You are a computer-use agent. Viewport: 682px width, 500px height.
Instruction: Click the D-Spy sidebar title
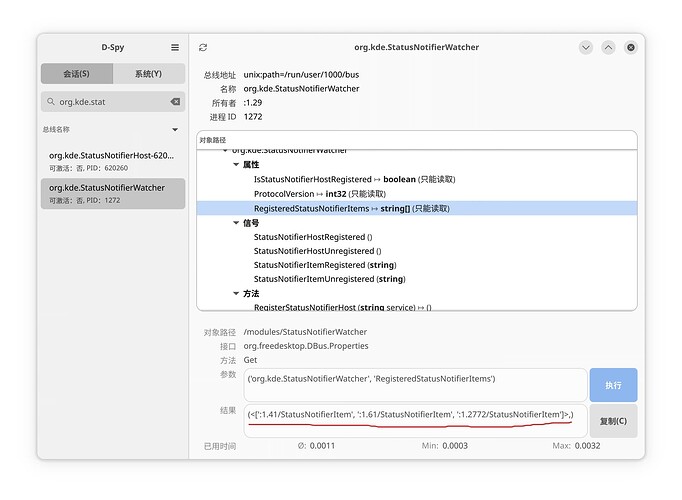point(113,47)
